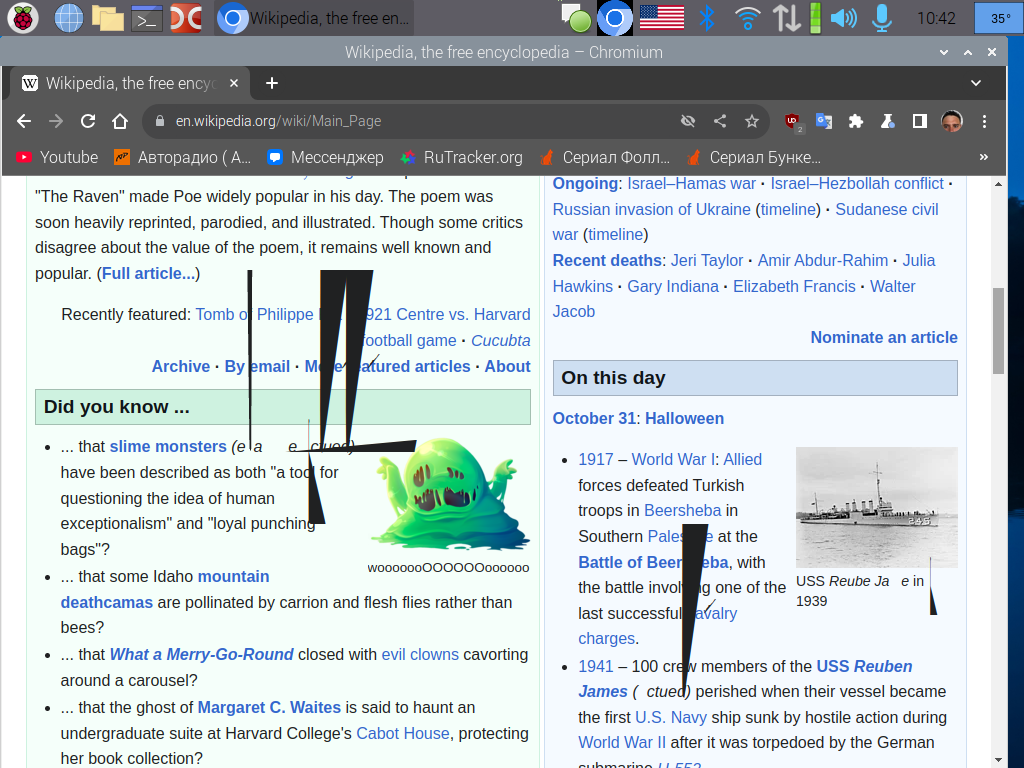Open the Wi-Fi network menu
This screenshot has height=768, width=1024.
point(747,18)
